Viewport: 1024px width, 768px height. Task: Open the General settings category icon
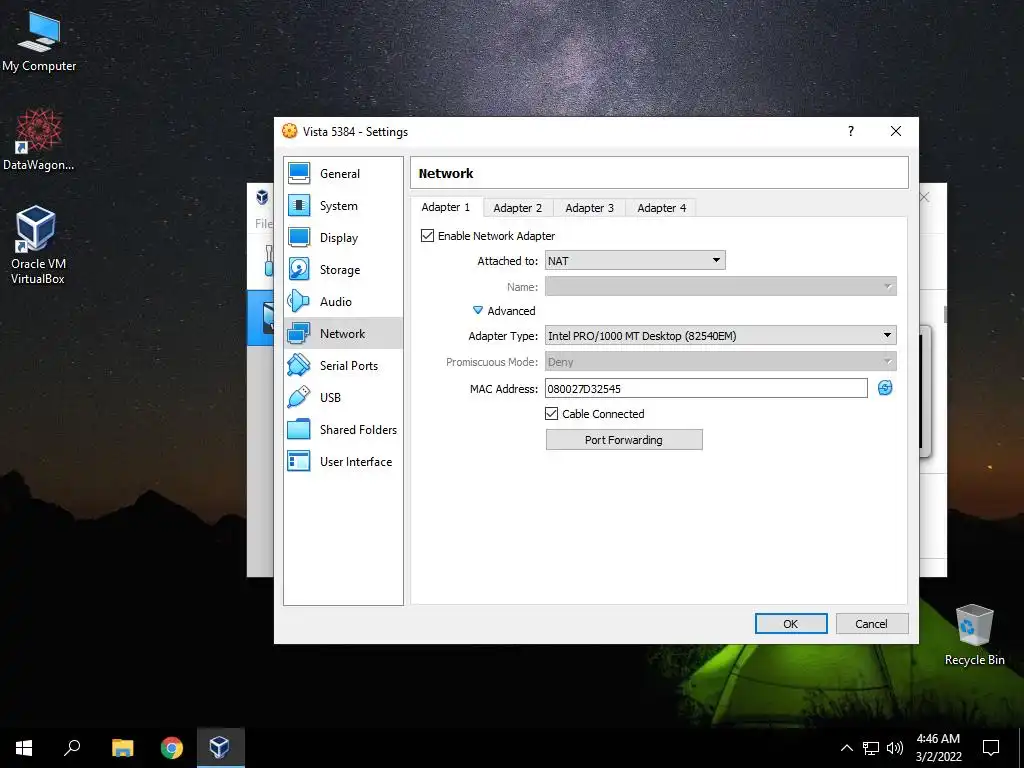point(299,173)
